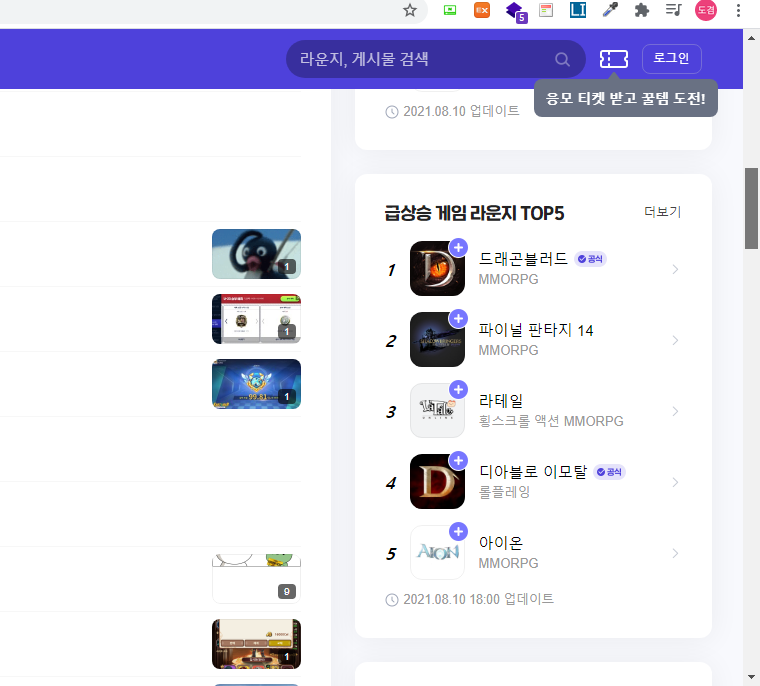Click the 로그인 button
Screen dimensions: 760x686
point(671,59)
